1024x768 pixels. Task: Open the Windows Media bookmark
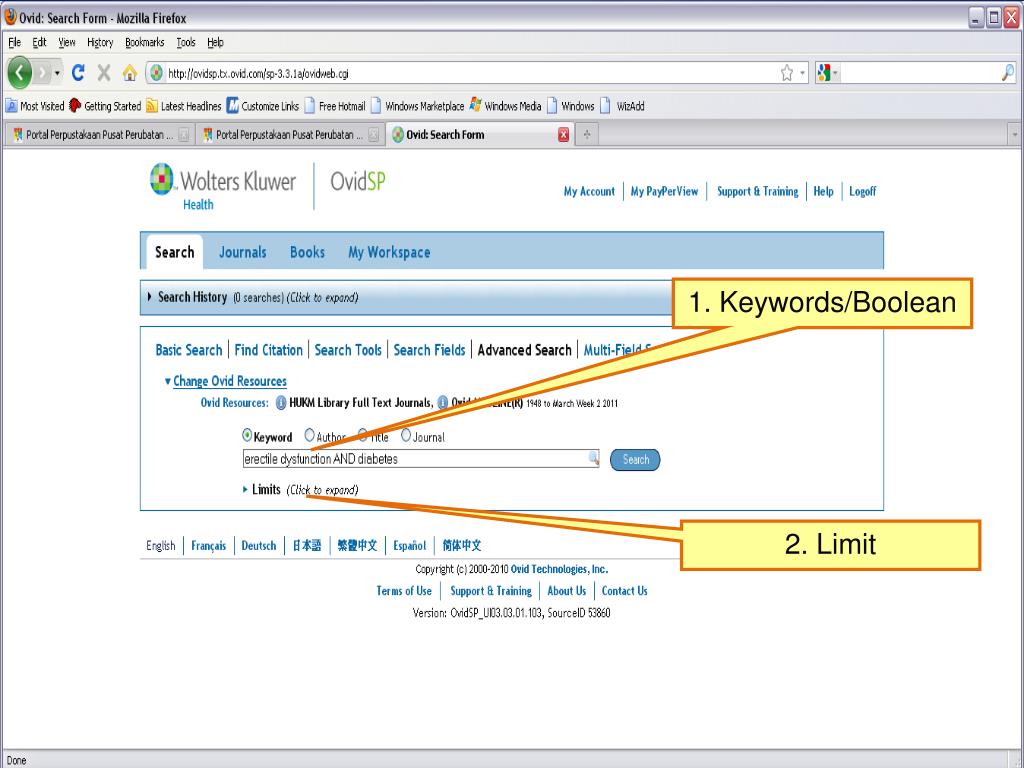[x=505, y=106]
